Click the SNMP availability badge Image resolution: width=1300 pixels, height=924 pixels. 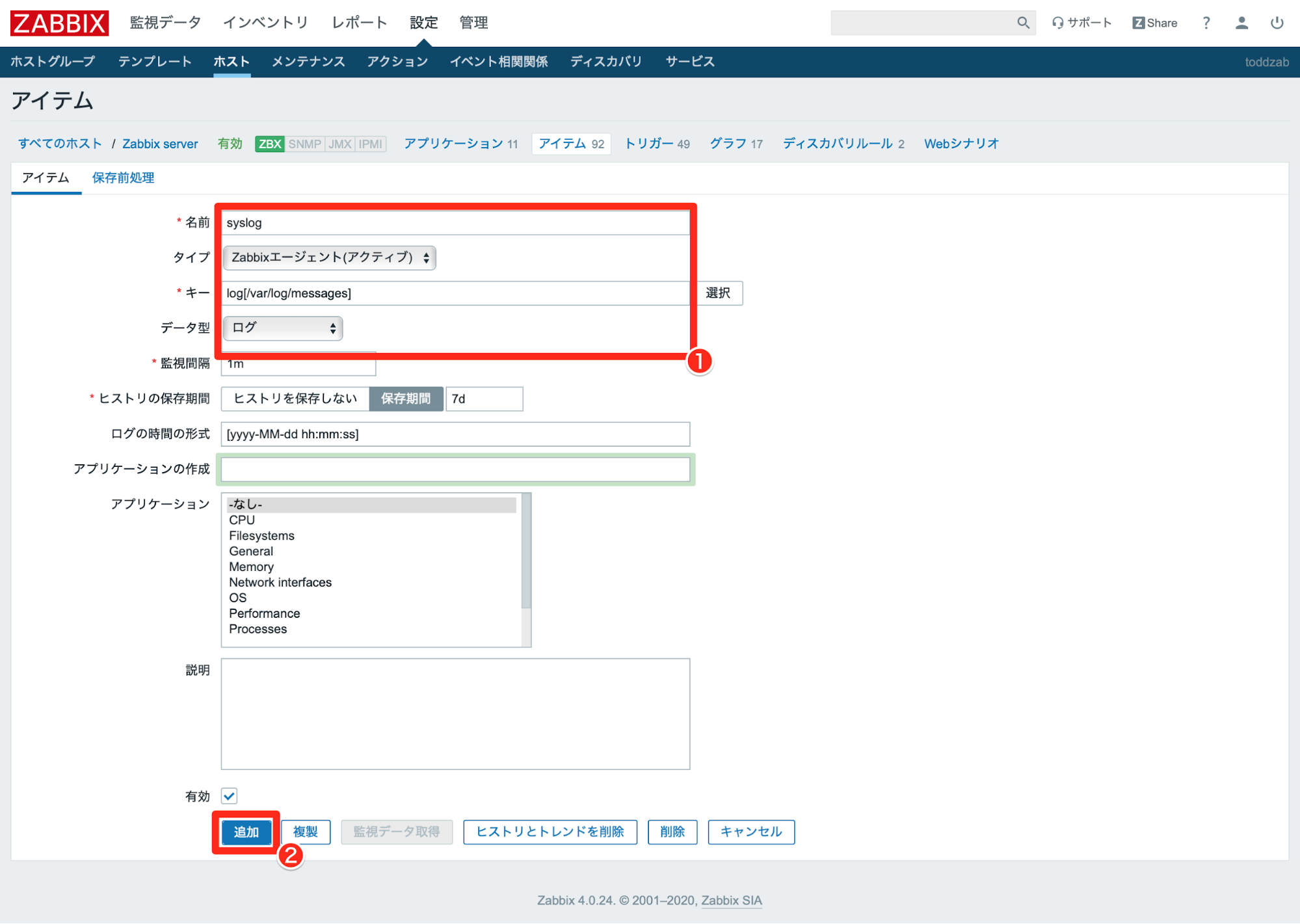304,144
